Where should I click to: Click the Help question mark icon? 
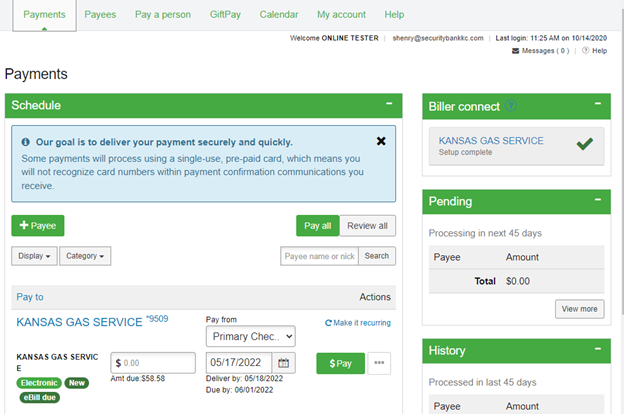point(586,51)
